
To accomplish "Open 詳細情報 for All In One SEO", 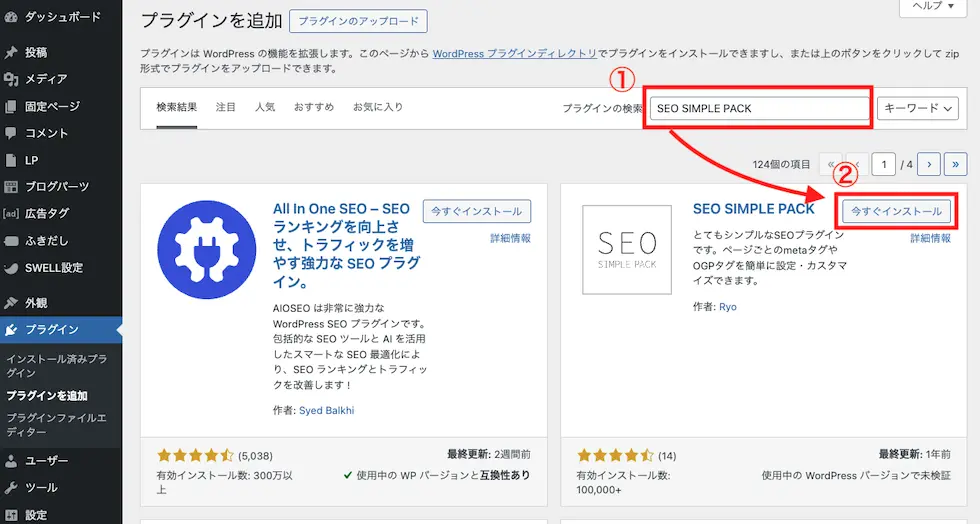I will pyautogui.click(x=511, y=238).
